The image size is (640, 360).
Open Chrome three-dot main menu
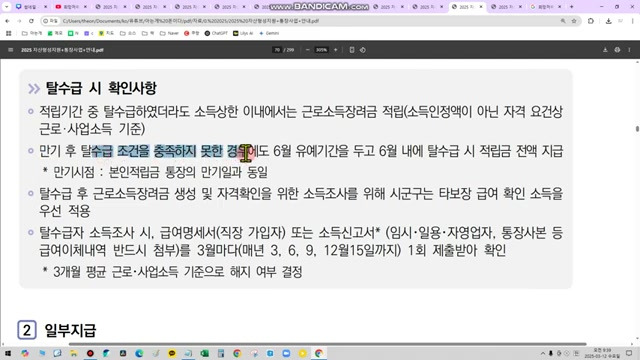coord(632,21)
